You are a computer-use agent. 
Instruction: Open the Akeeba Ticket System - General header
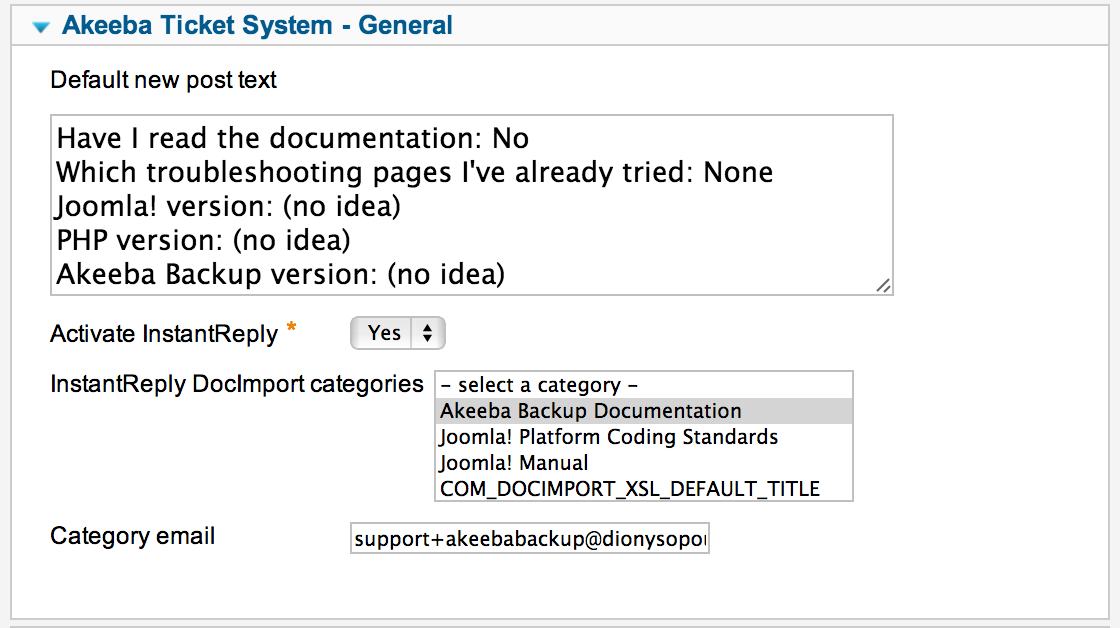point(257,25)
